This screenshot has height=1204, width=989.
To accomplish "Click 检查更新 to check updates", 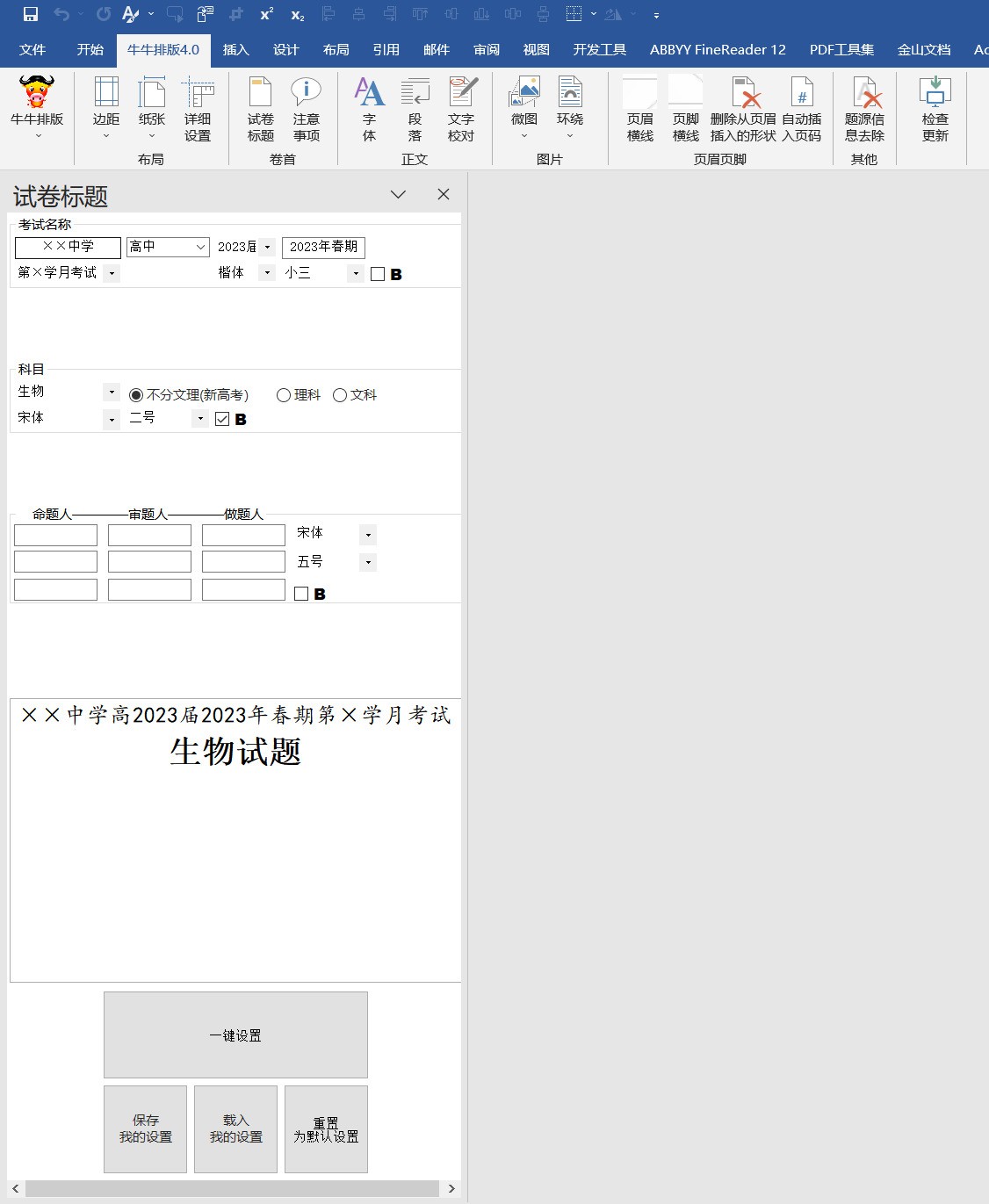I will point(934,111).
